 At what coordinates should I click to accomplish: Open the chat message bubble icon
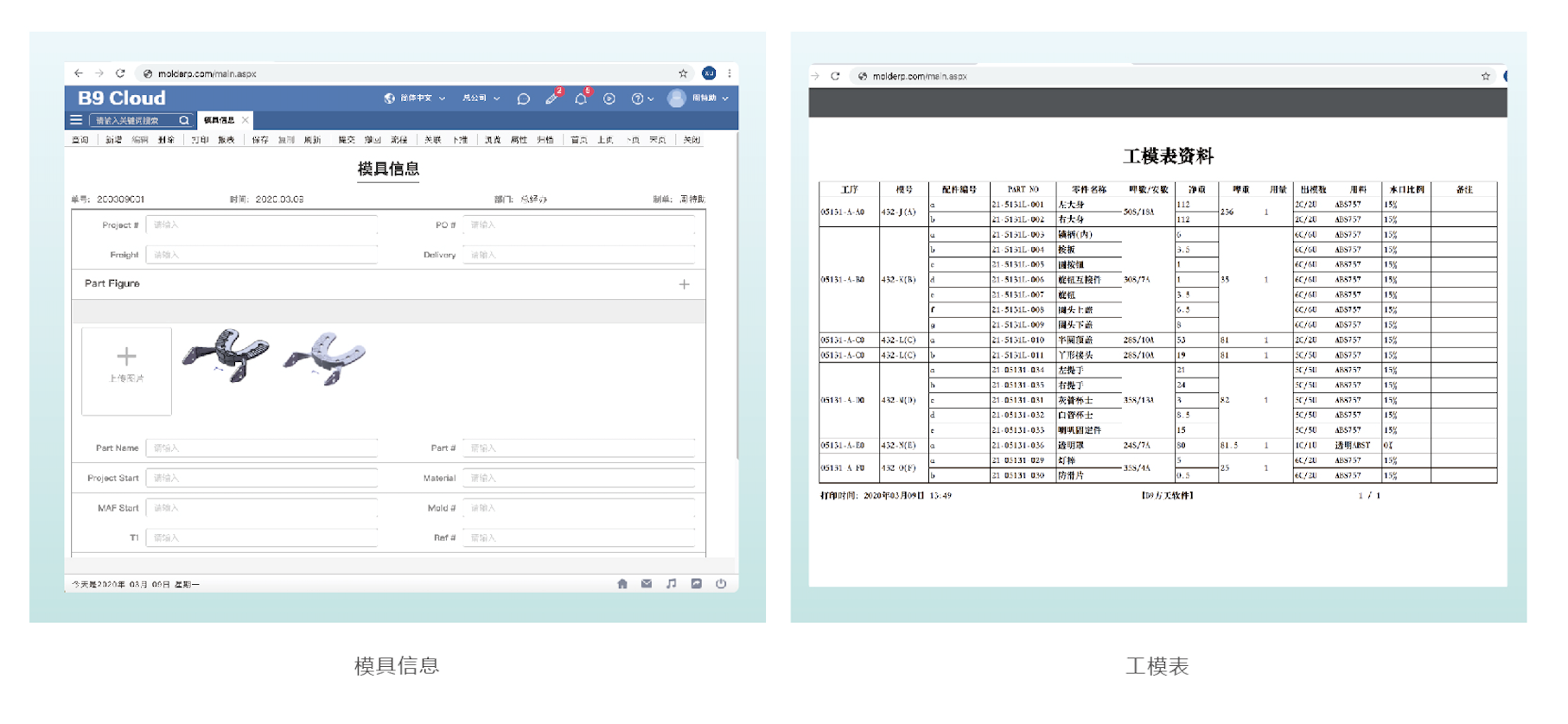pyautogui.click(x=523, y=98)
